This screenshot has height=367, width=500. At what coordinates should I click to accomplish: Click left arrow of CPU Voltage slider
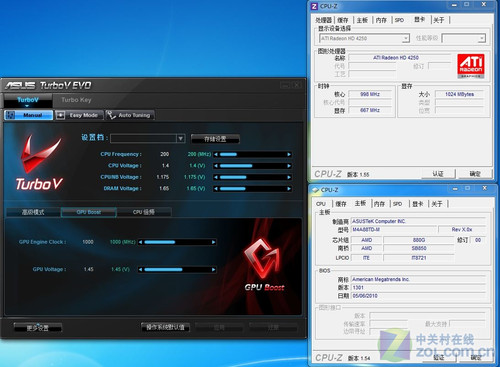(216, 166)
